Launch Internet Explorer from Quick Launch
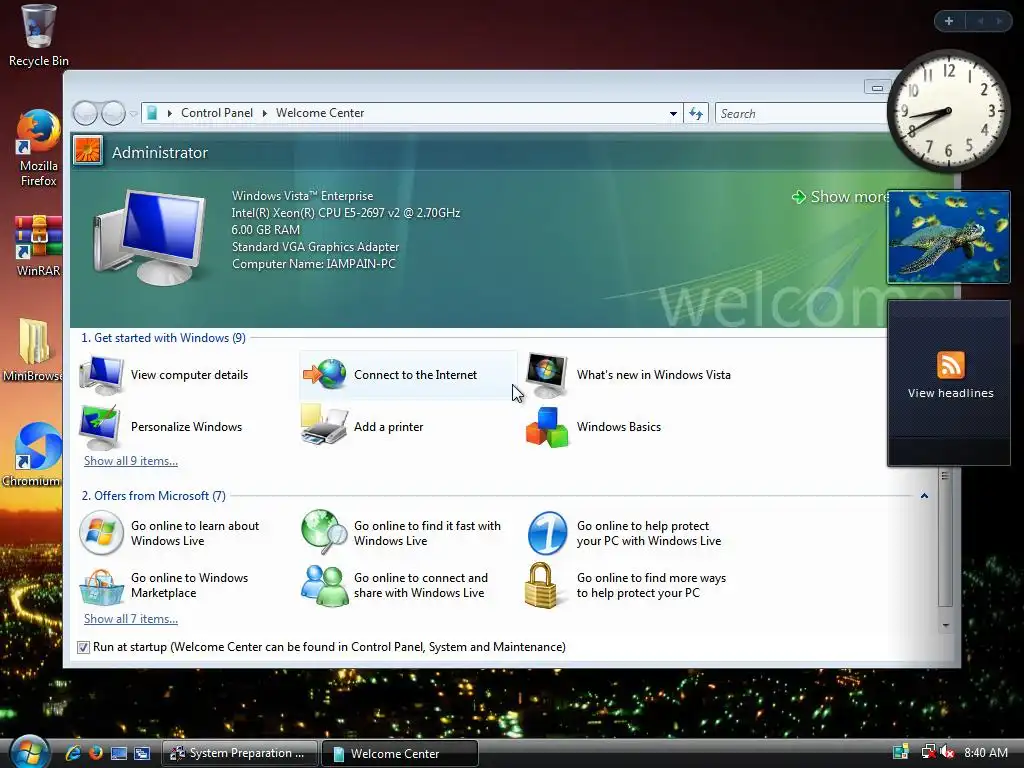 (73, 753)
